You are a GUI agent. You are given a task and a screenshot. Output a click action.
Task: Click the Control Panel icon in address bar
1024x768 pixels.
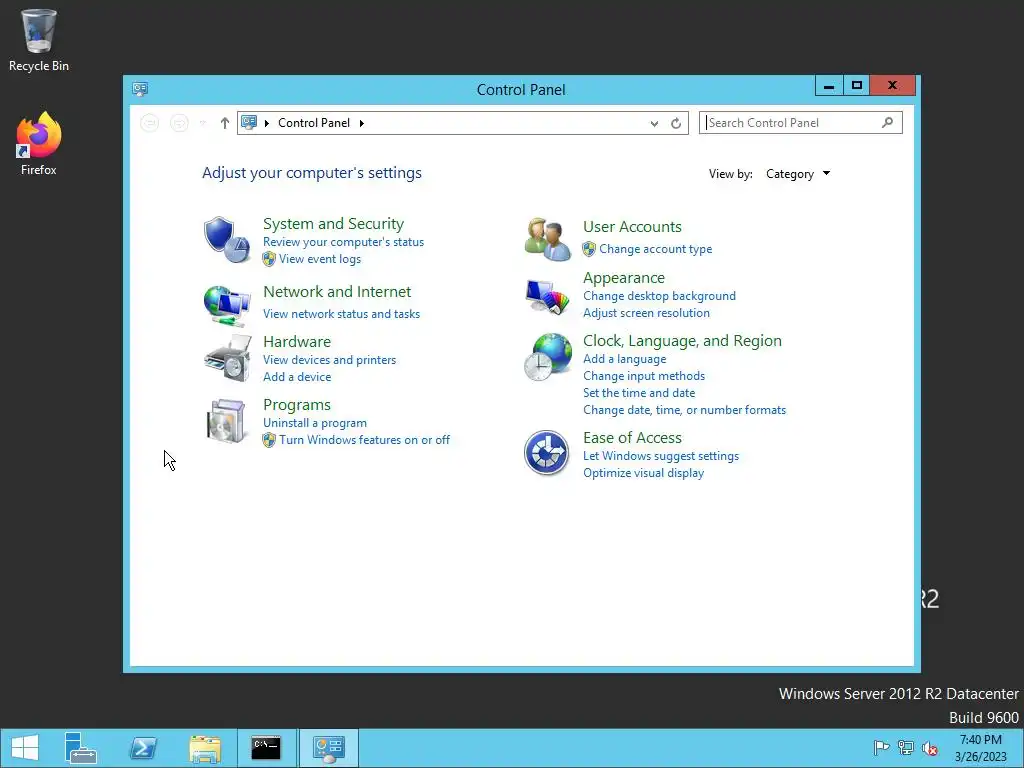[249, 122]
